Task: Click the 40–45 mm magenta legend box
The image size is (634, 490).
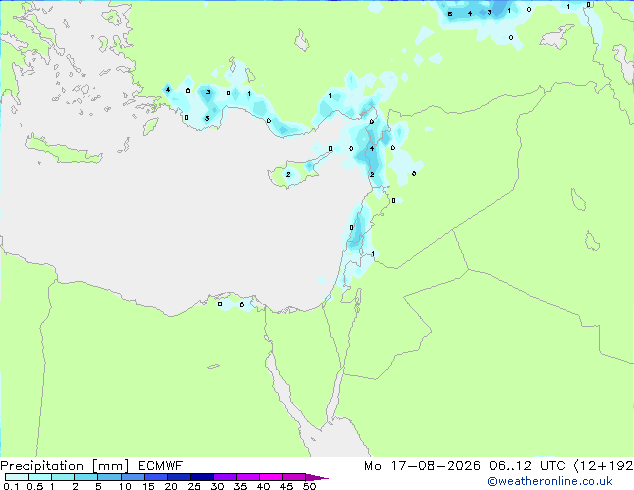Action: click(x=271, y=477)
